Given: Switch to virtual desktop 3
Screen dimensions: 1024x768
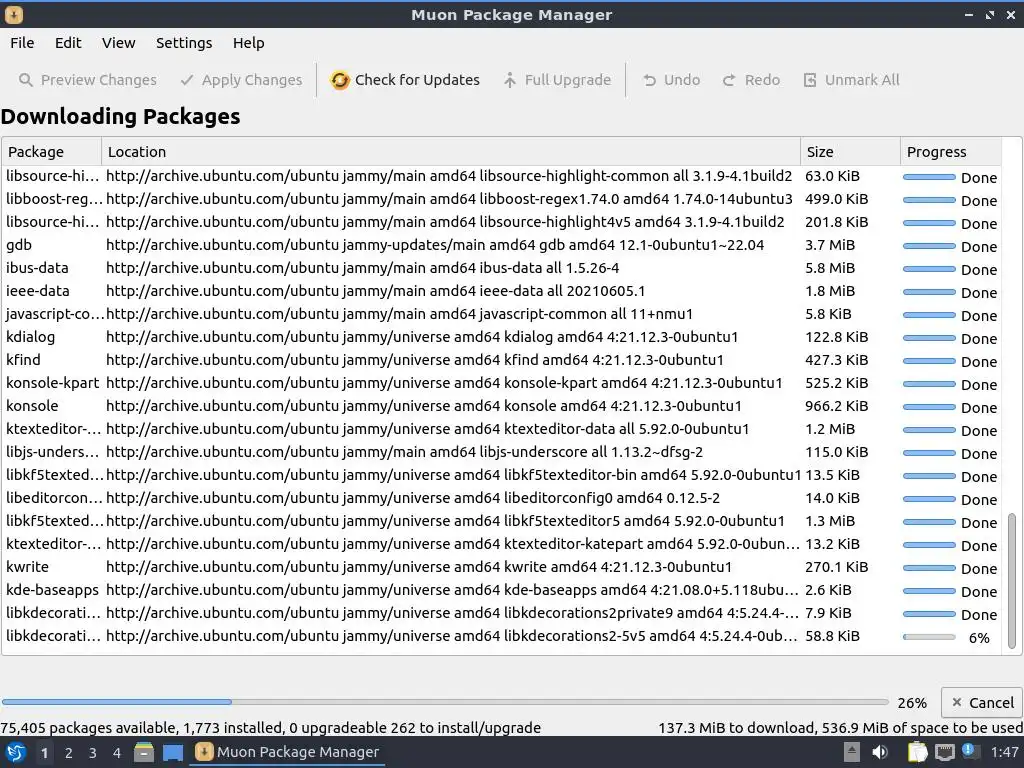Looking at the screenshot, I should tap(93, 753).
